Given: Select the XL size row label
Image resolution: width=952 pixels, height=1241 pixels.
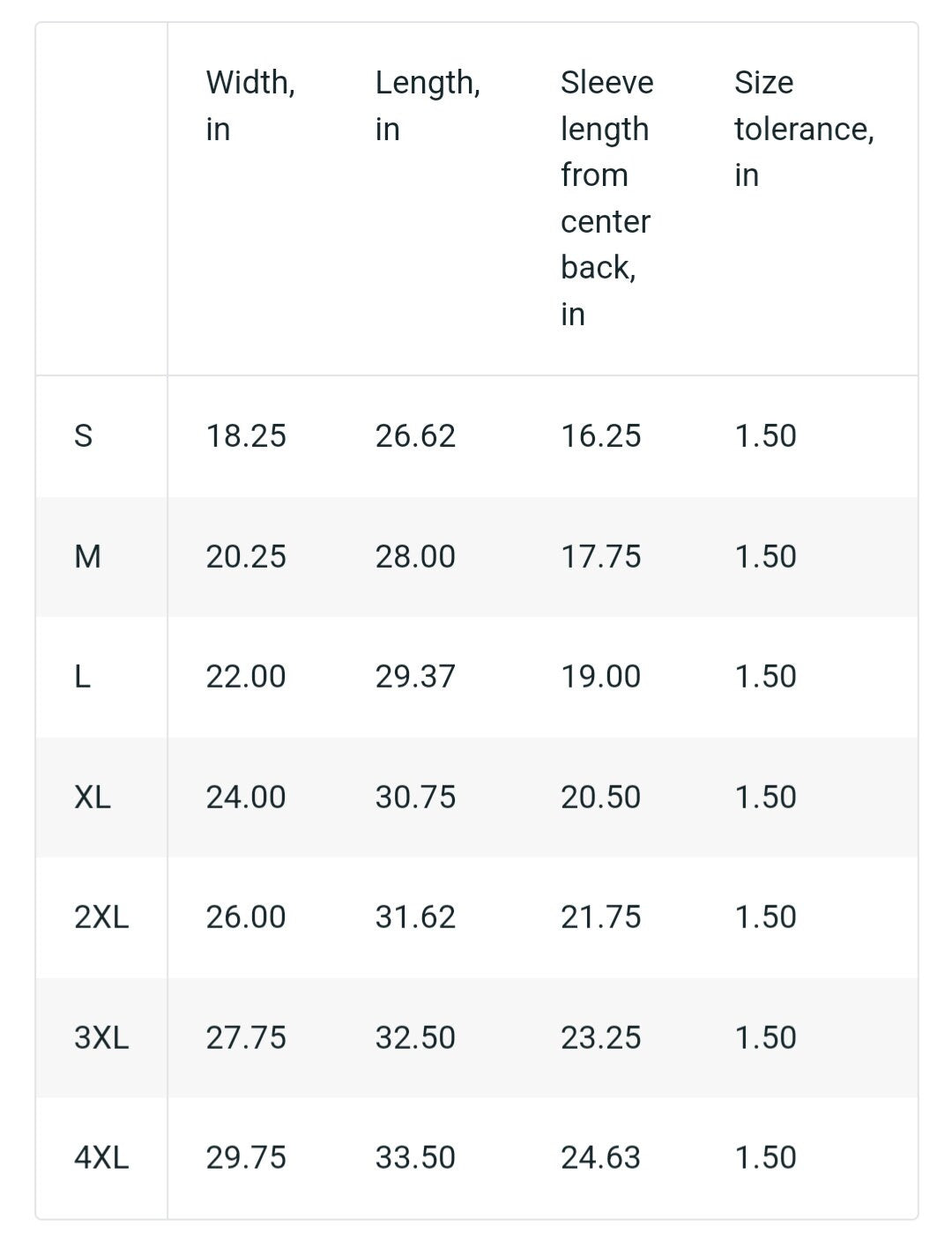Looking at the screenshot, I should coord(93,797).
